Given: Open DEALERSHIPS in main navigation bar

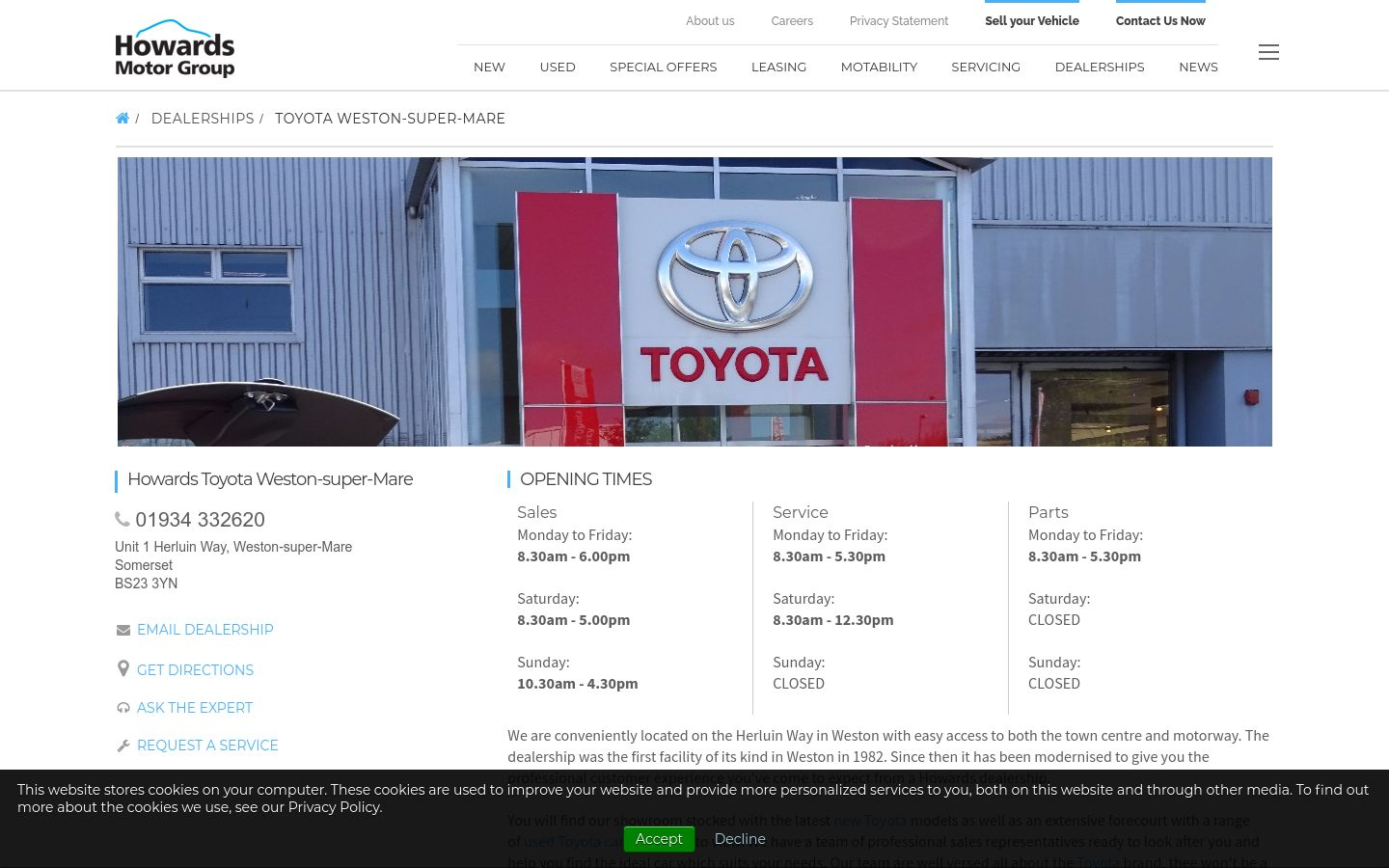Looking at the screenshot, I should coord(1100,67).
